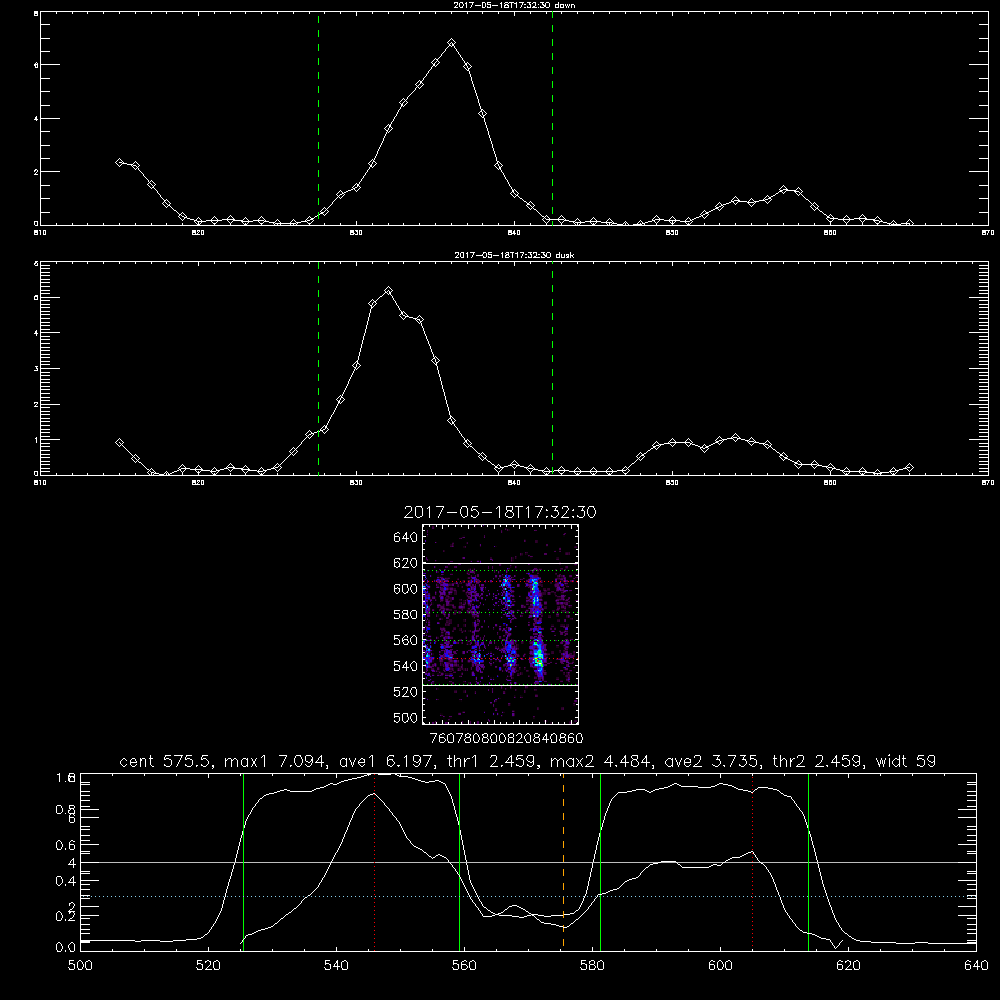Click the orange dashed center line in bottom plot

pyautogui.click(x=563, y=861)
